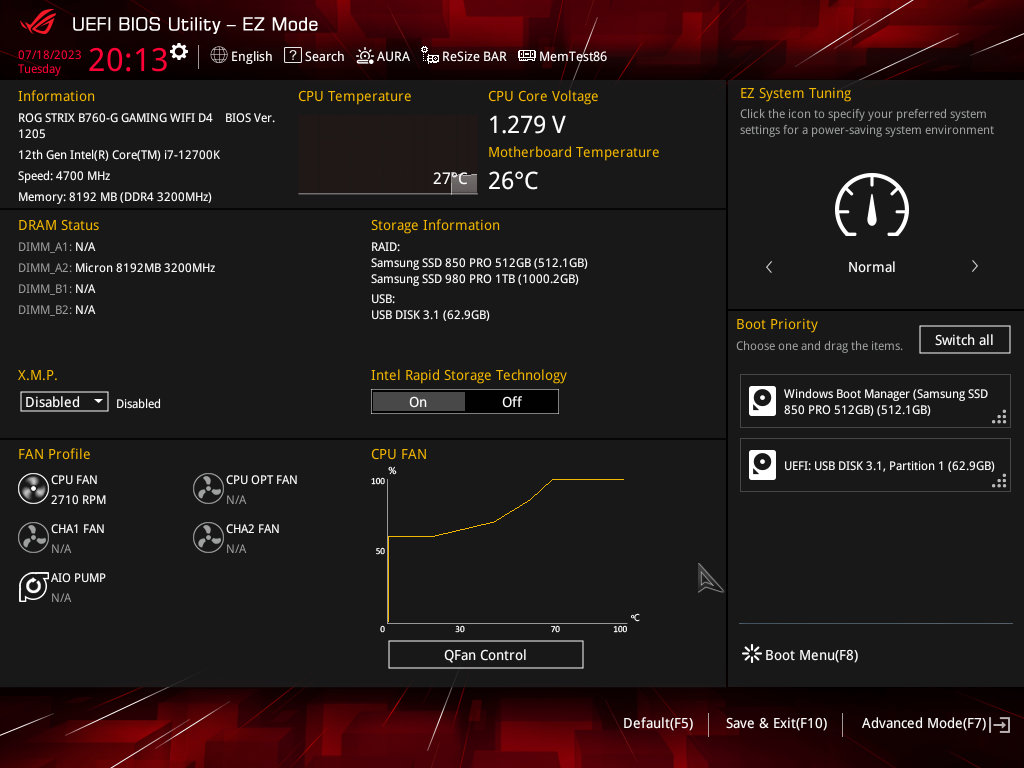Screen dimensions: 1024x768
Task: Click Samsung SSD 850 PRO 512GB storage entry
Action: (x=479, y=263)
